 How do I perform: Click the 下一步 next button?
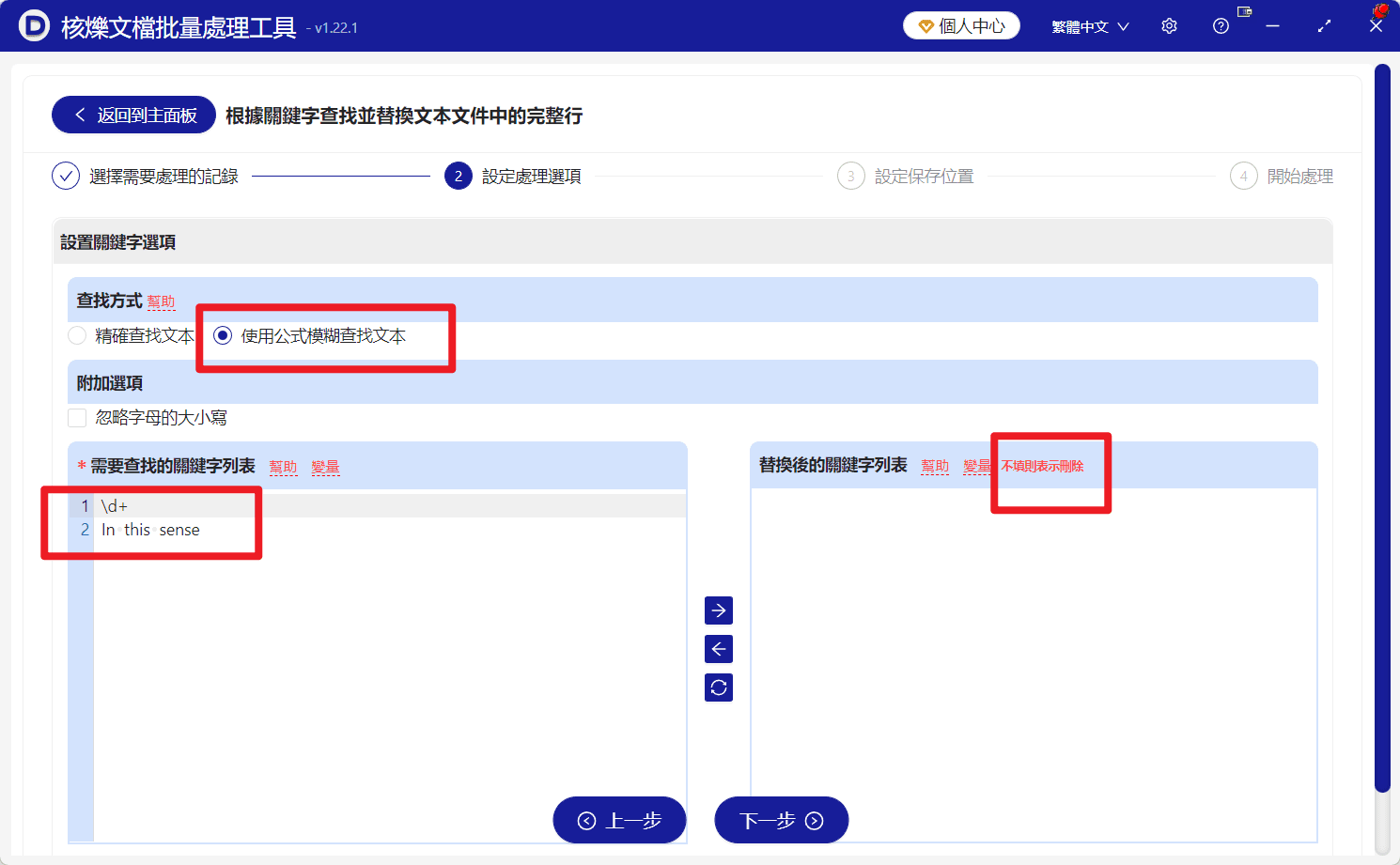(781, 820)
